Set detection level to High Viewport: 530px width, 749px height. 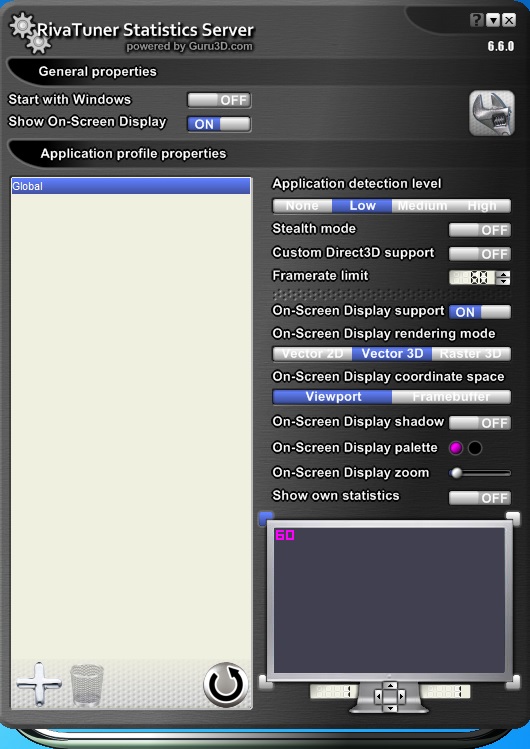(x=481, y=206)
